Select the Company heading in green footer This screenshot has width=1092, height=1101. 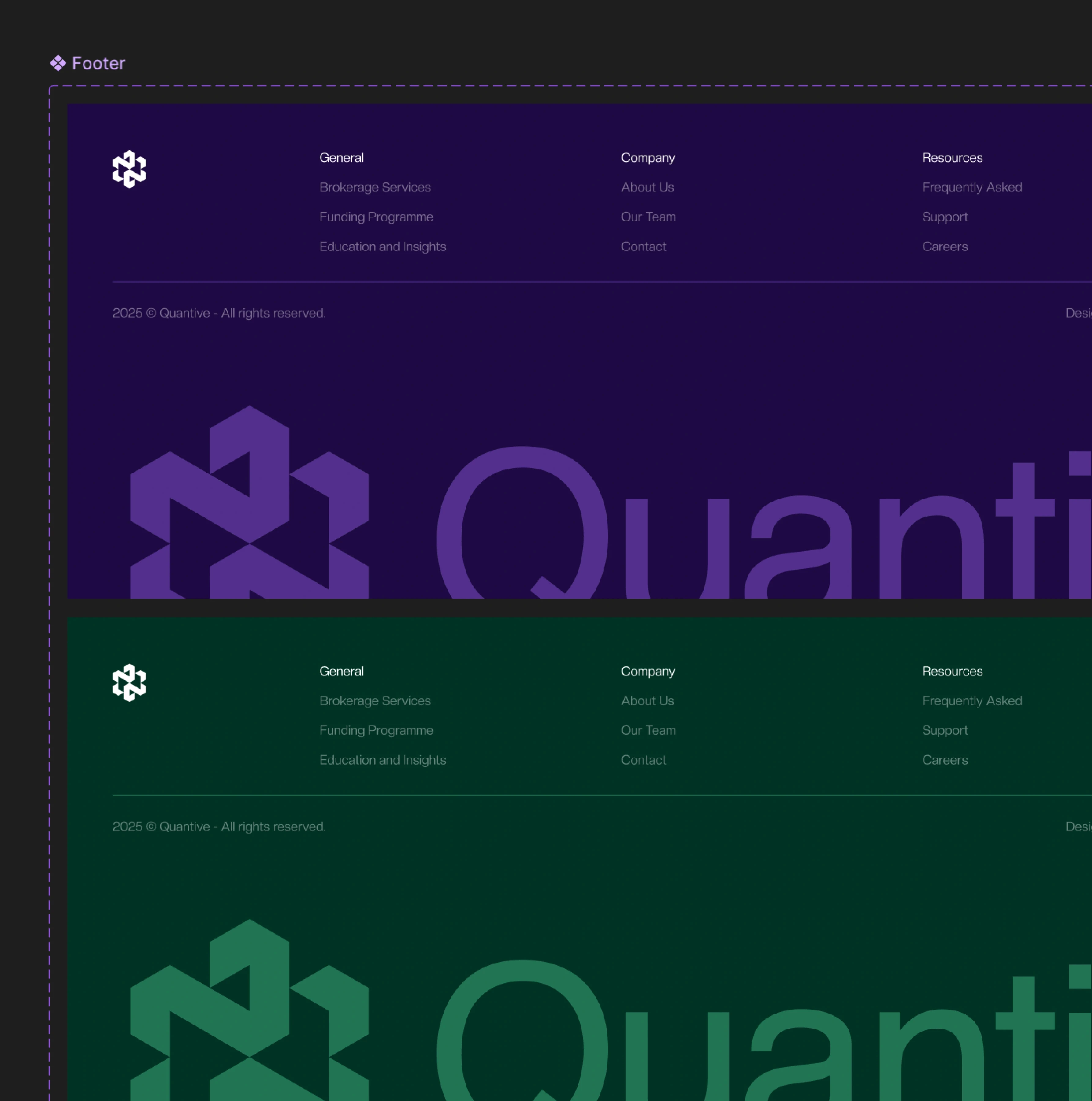(x=648, y=671)
